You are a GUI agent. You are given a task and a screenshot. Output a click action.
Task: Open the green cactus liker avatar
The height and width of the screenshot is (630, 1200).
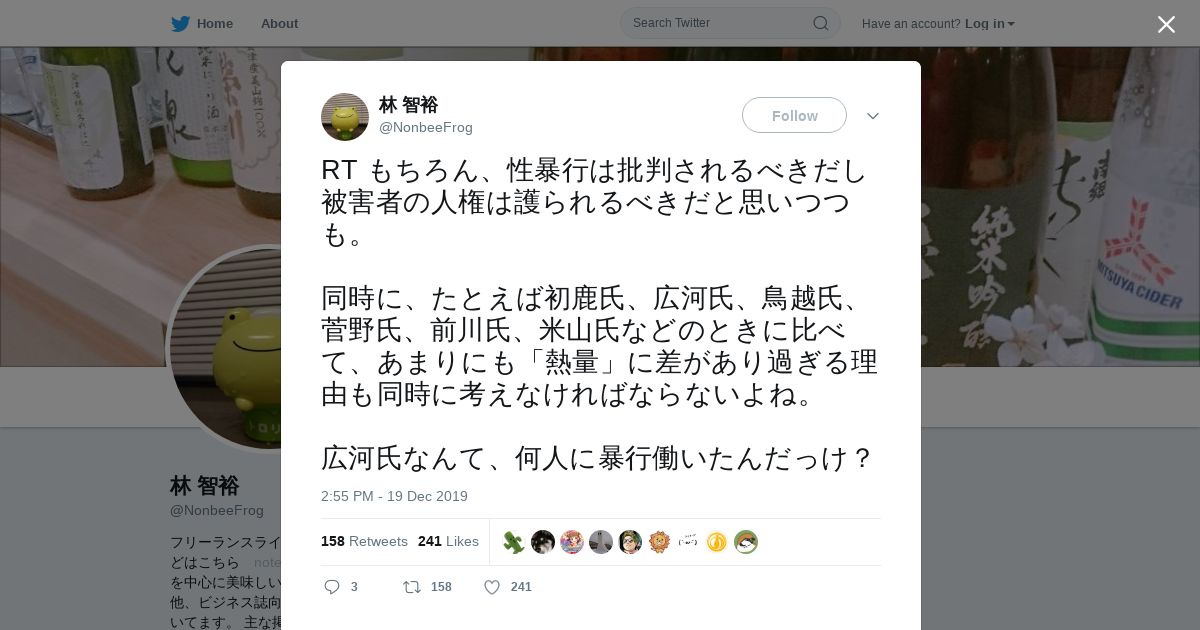514,542
